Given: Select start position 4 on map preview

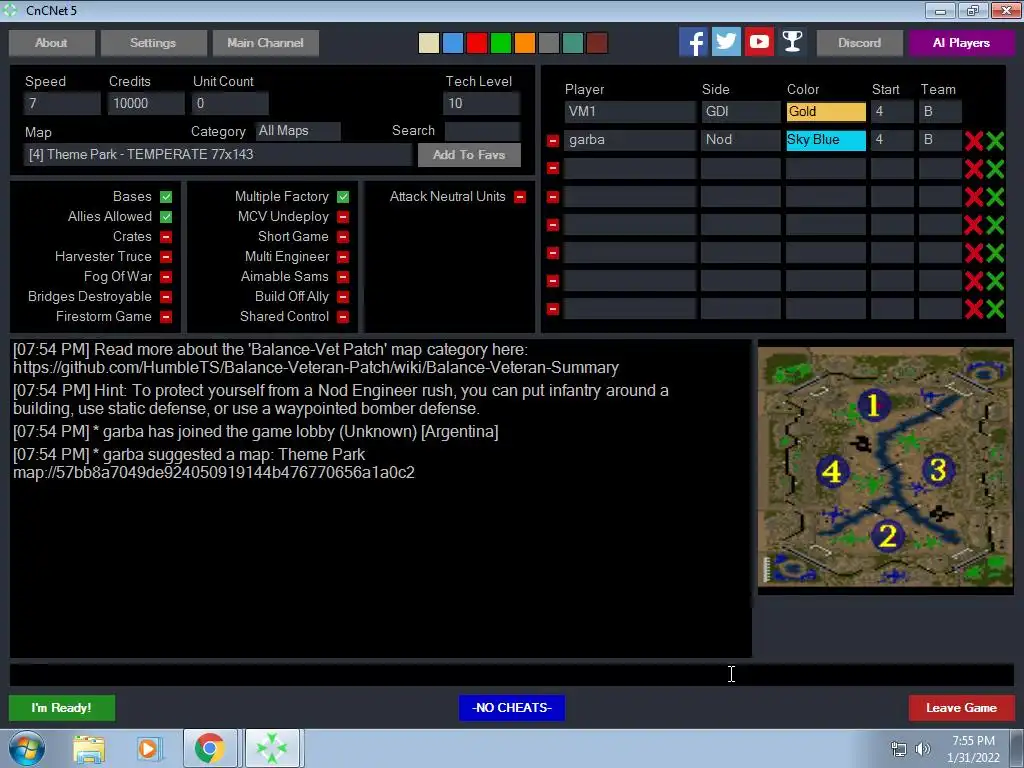Looking at the screenshot, I should (x=832, y=471).
